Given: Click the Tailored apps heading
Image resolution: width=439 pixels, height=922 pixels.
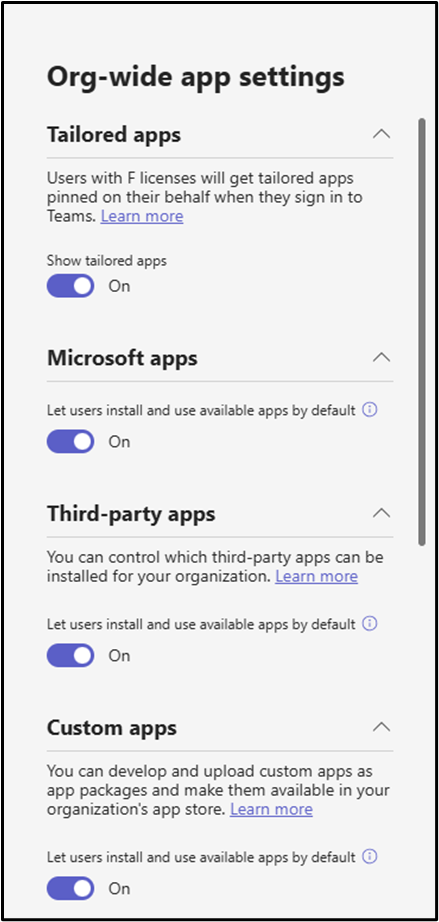Looking at the screenshot, I should pos(114,135).
